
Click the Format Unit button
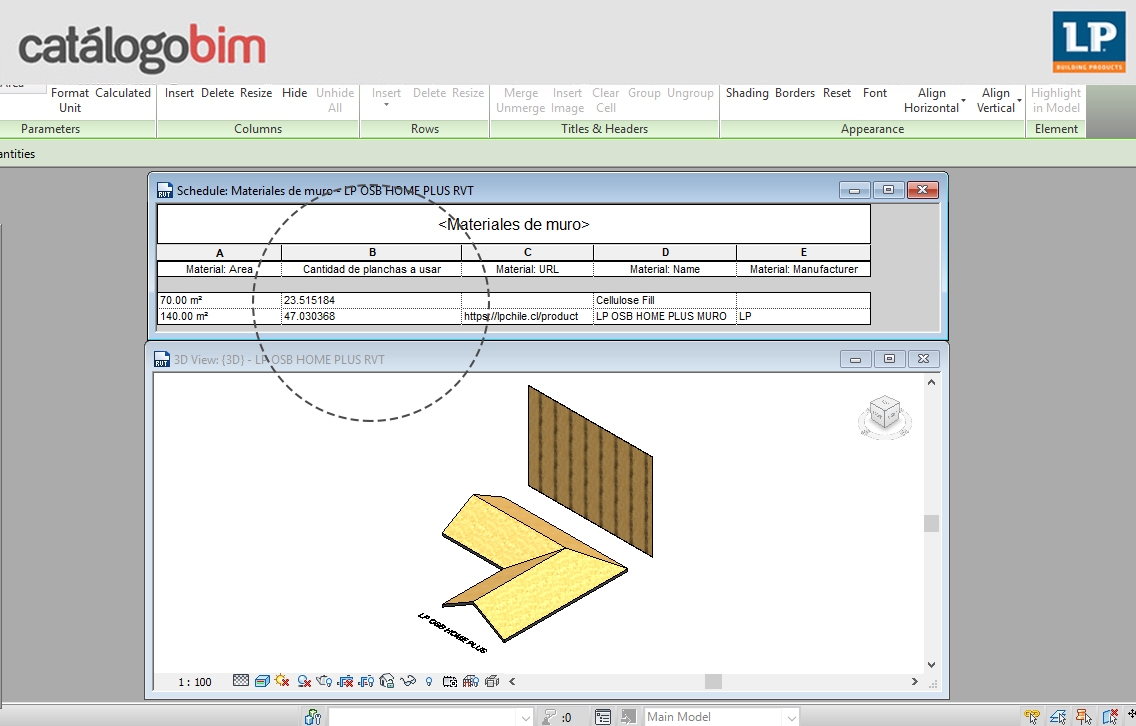tap(70, 100)
